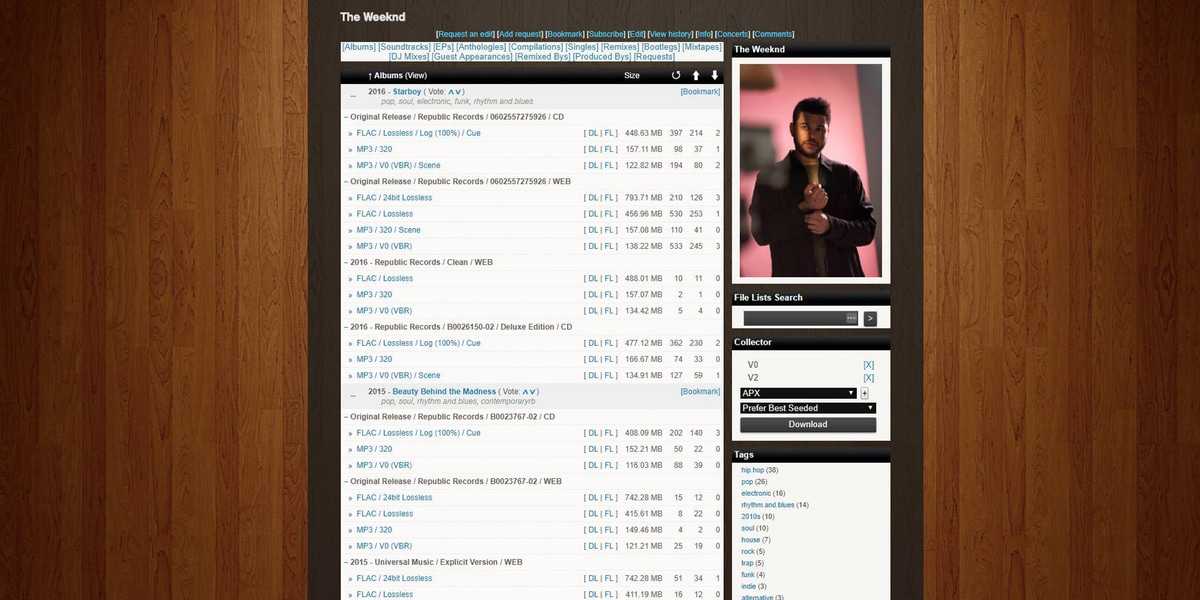The width and height of the screenshot is (1200, 600).
Task: Click the keyboard icon in search field
Action: [851, 318]
